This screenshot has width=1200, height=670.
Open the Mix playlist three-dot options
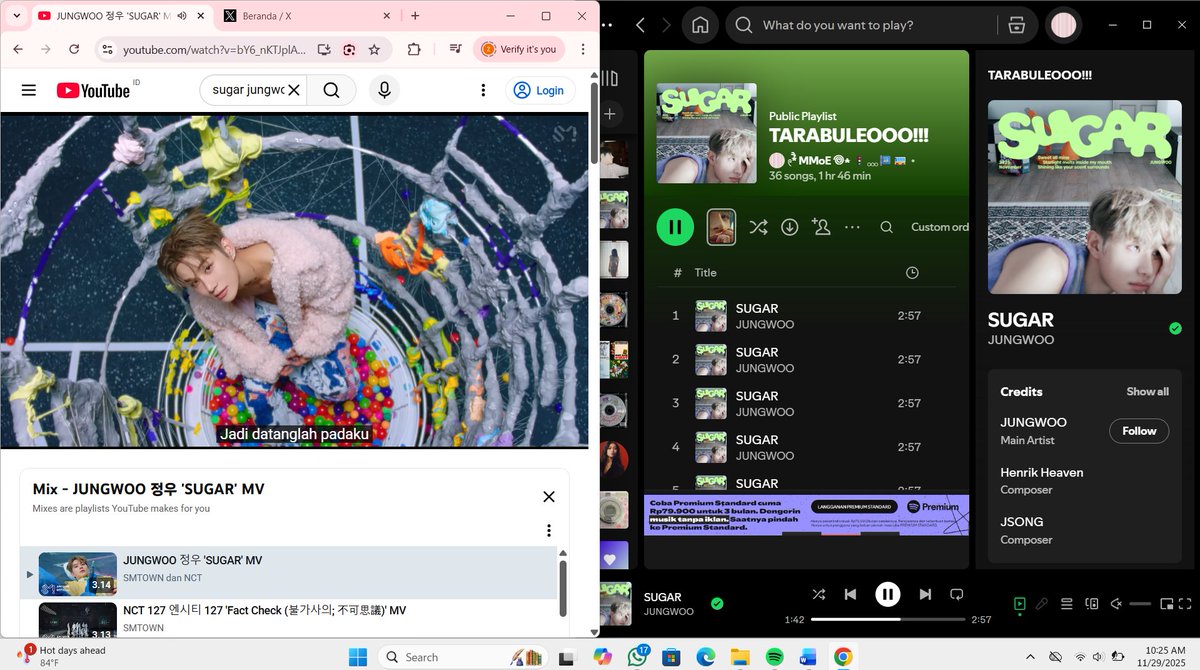point(549,530)
